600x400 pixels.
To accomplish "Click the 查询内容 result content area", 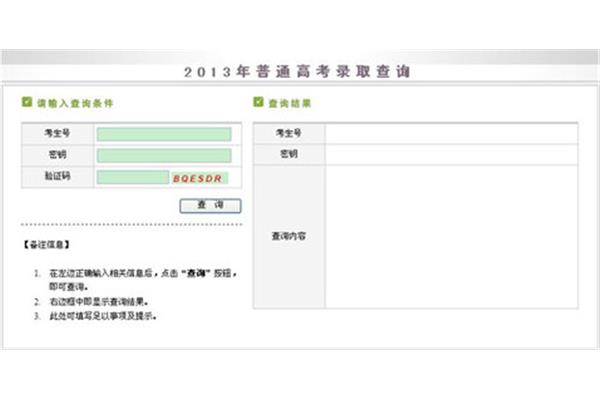I will click(451, 237).
